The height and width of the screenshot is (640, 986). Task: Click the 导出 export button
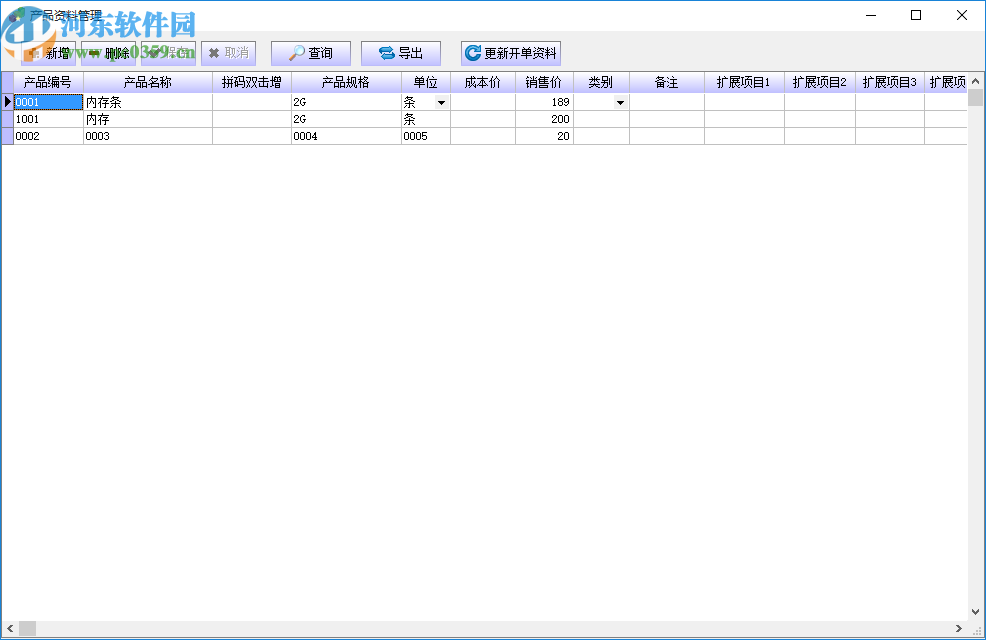[401, 53]
